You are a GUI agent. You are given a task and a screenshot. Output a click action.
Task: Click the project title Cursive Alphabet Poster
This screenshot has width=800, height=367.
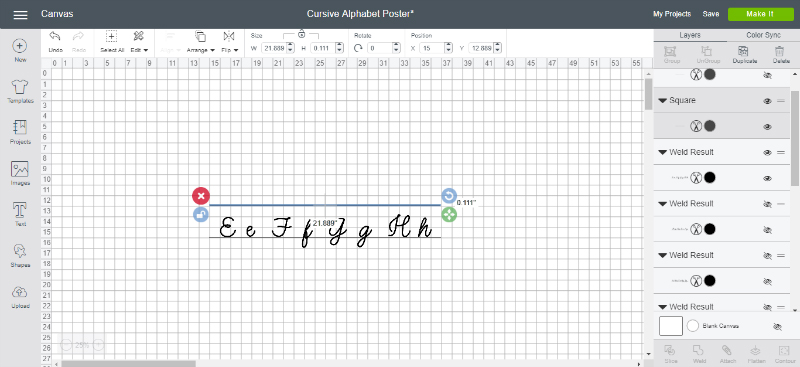tap(360, 14)
